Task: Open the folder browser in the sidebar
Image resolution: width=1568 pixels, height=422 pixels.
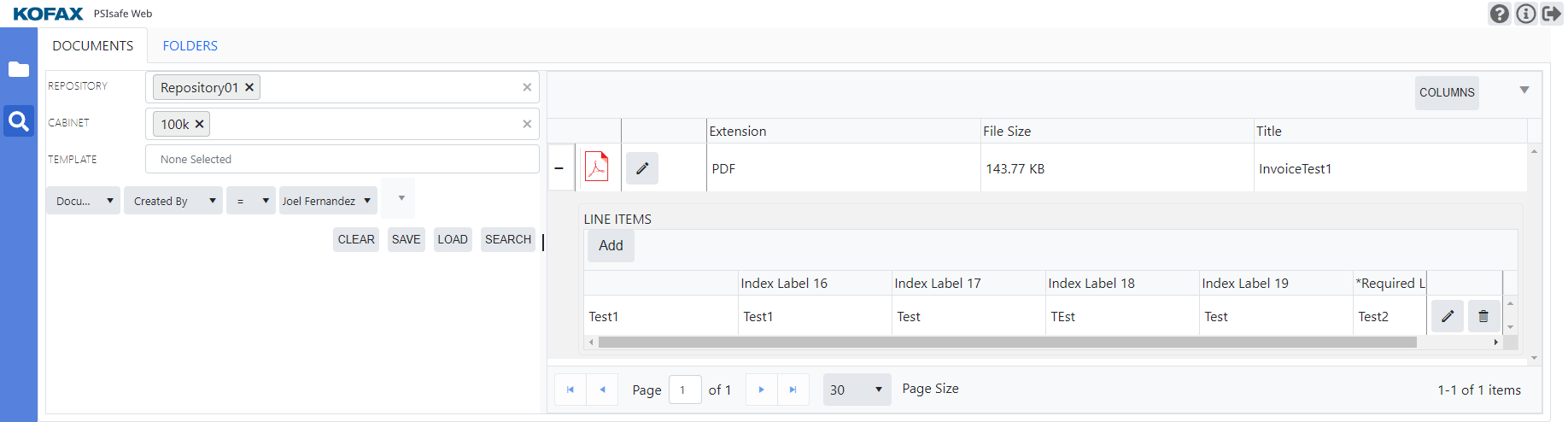Action: click(x=19, y=69)
